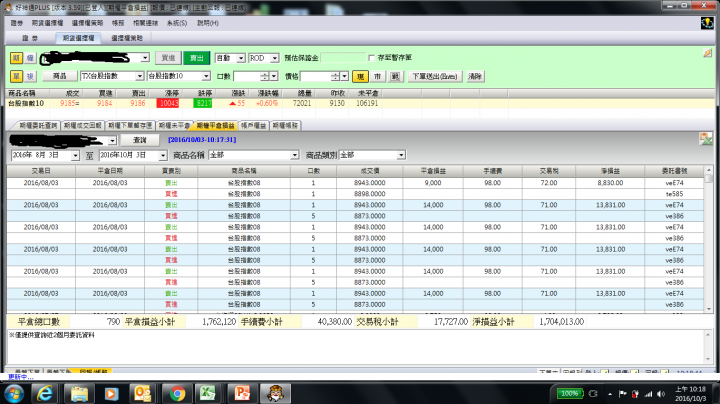Click the 價格 price spinner arrows
The height and width of the screenshot is (404, 720).
click(x=336, y=76)
